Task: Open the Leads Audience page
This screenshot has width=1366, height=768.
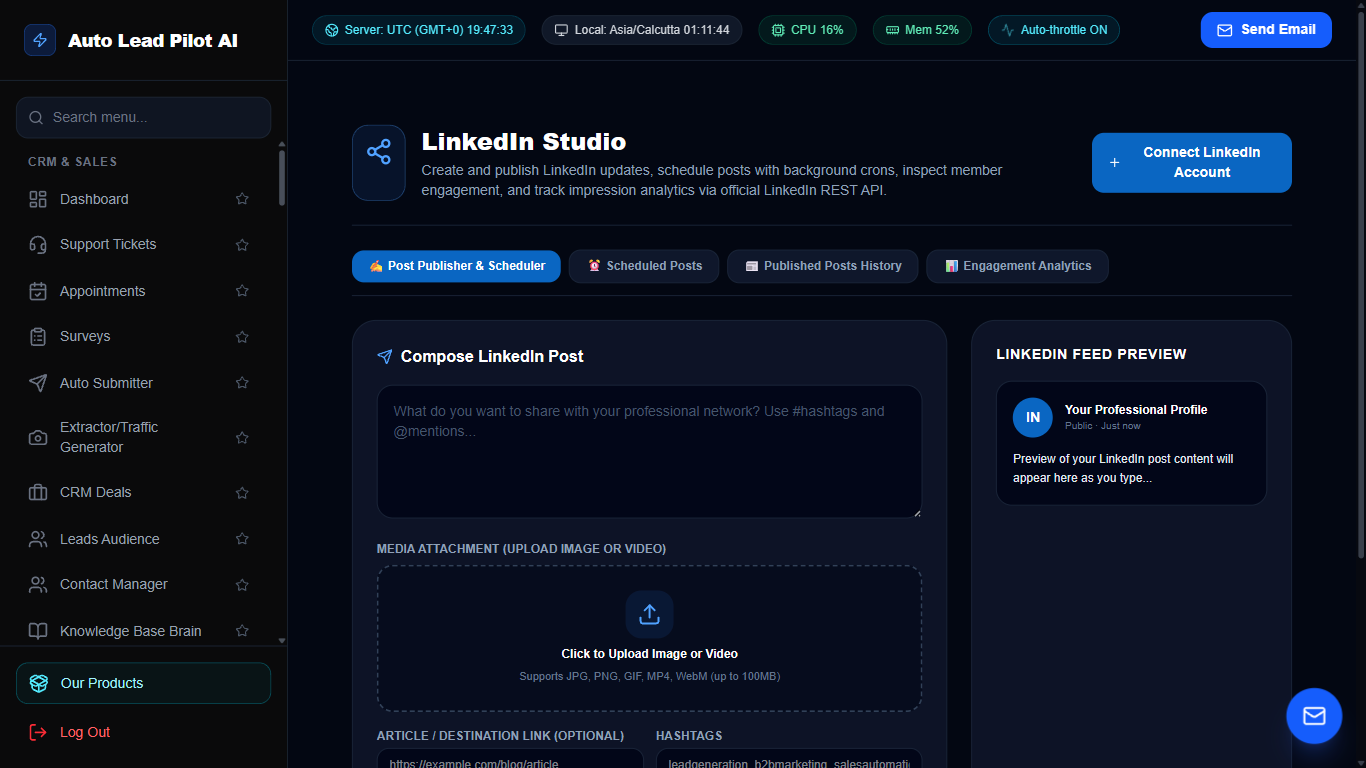Action: (139, 539)
